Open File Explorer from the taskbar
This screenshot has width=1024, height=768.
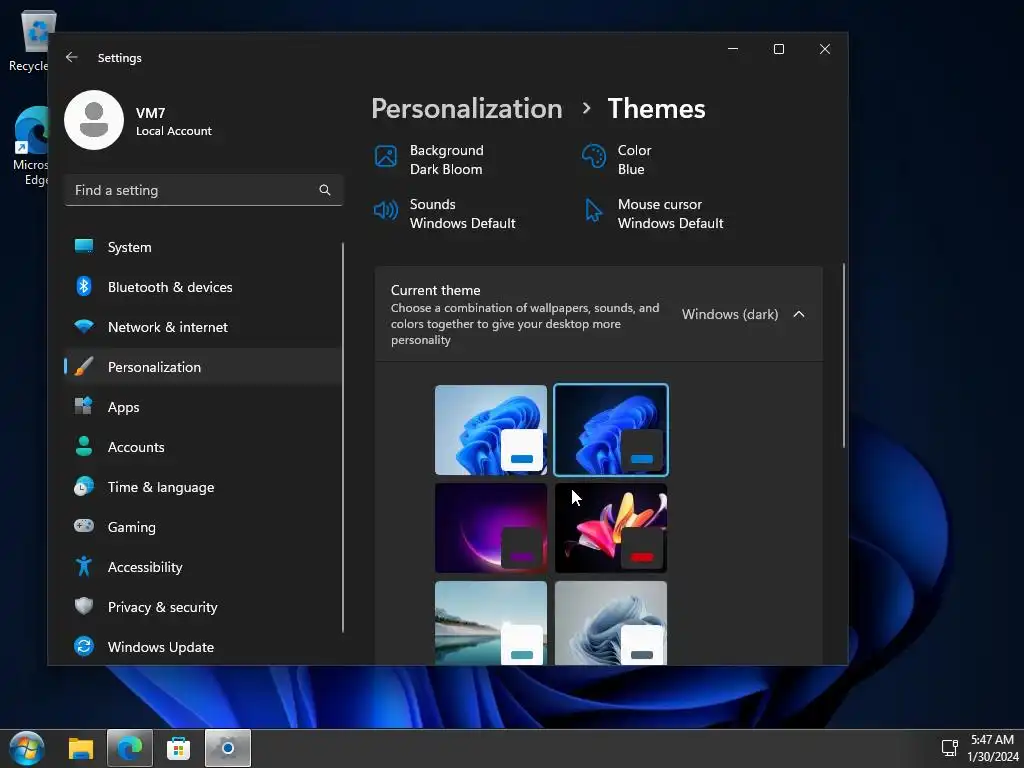81,748
